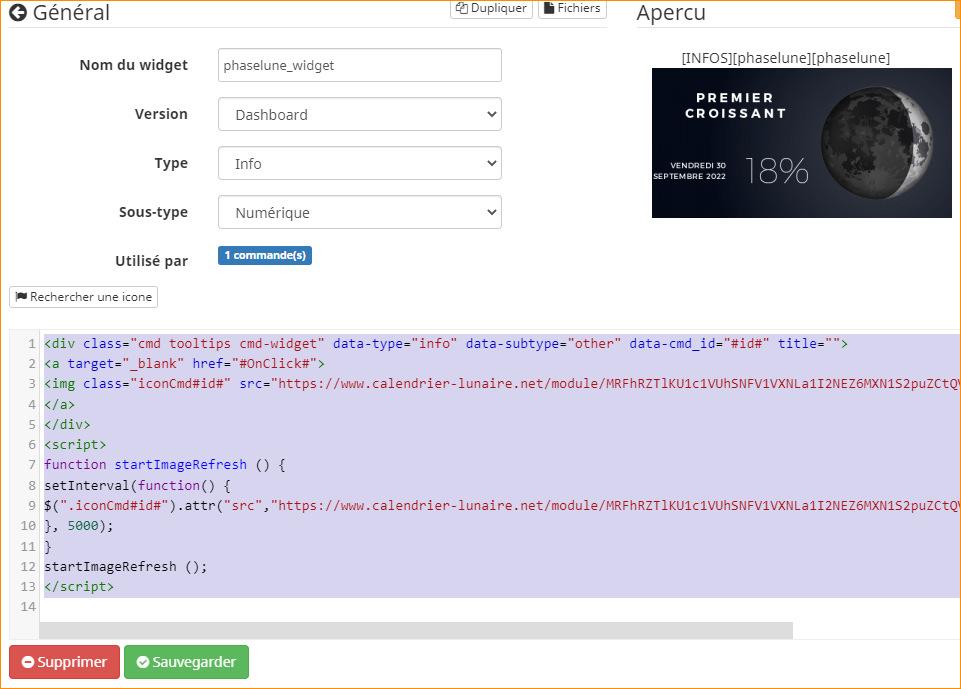This screenshot has width=961, height=689.
Task: Save the widget with Sauvegarder
Action: tap(186, 662)
